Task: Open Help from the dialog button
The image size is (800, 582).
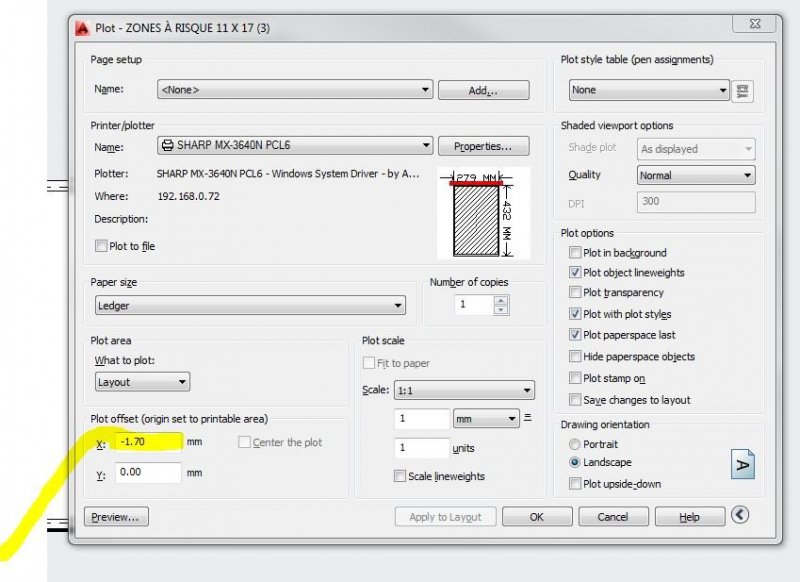Action: coord(690,517)
